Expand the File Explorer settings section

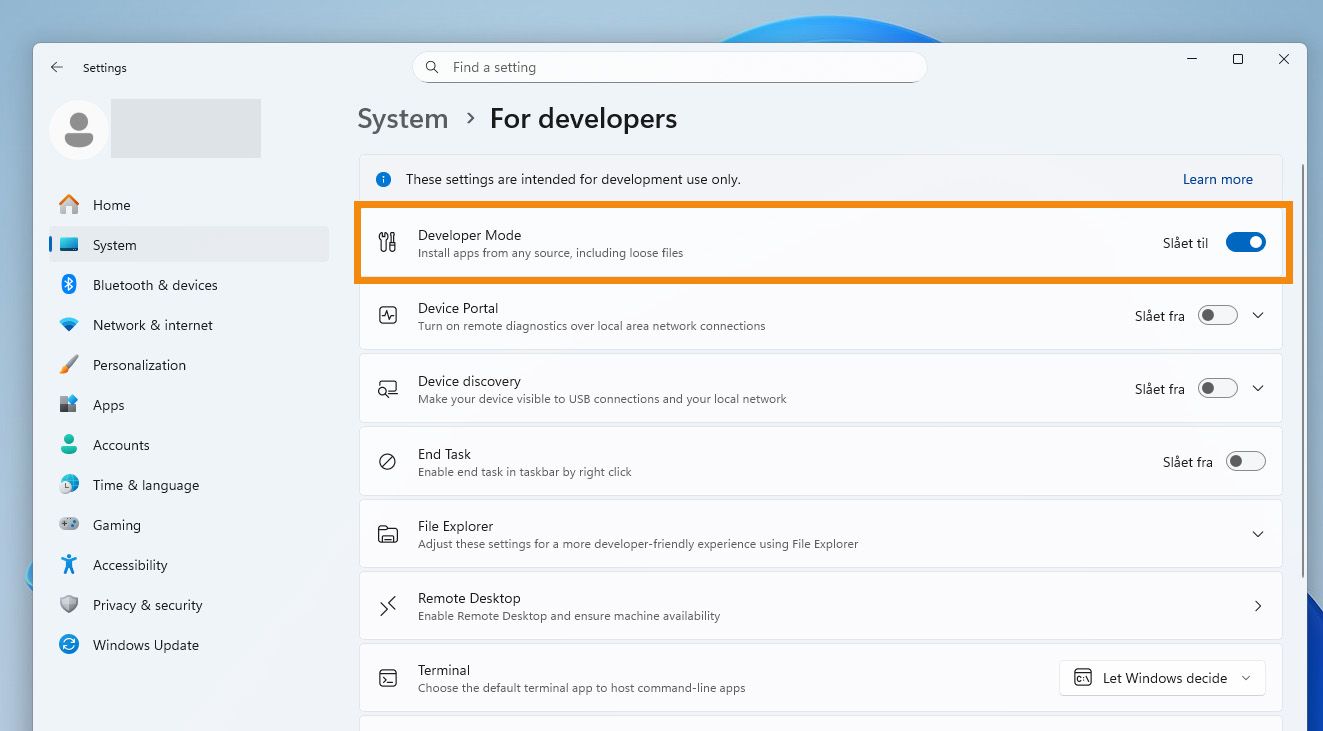pos(1258,534)
